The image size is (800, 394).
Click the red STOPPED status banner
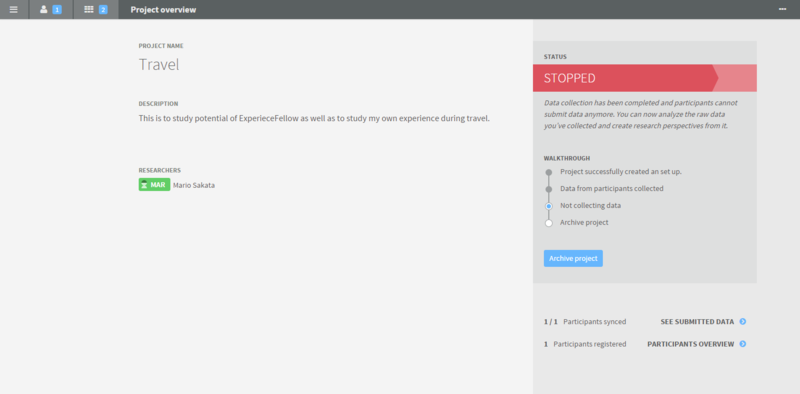click(x=644, y=78)
